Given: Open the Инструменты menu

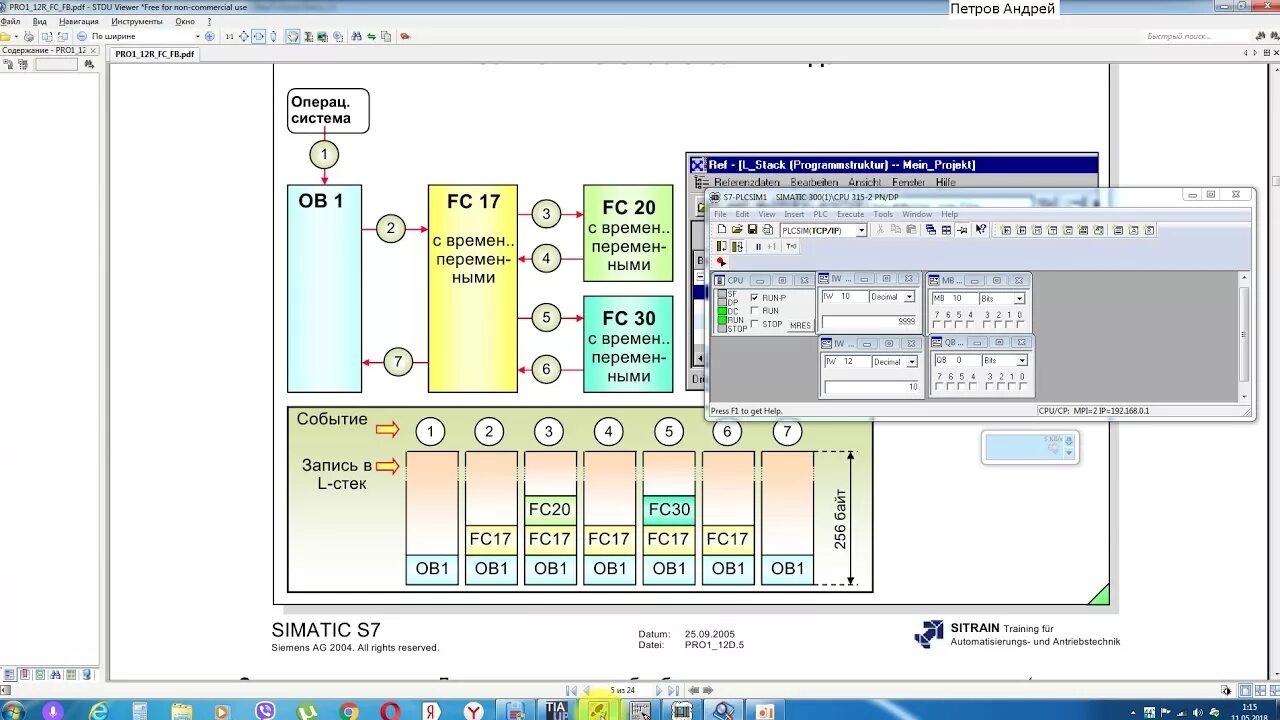Looking at the screenshot, I should (137, 21).
